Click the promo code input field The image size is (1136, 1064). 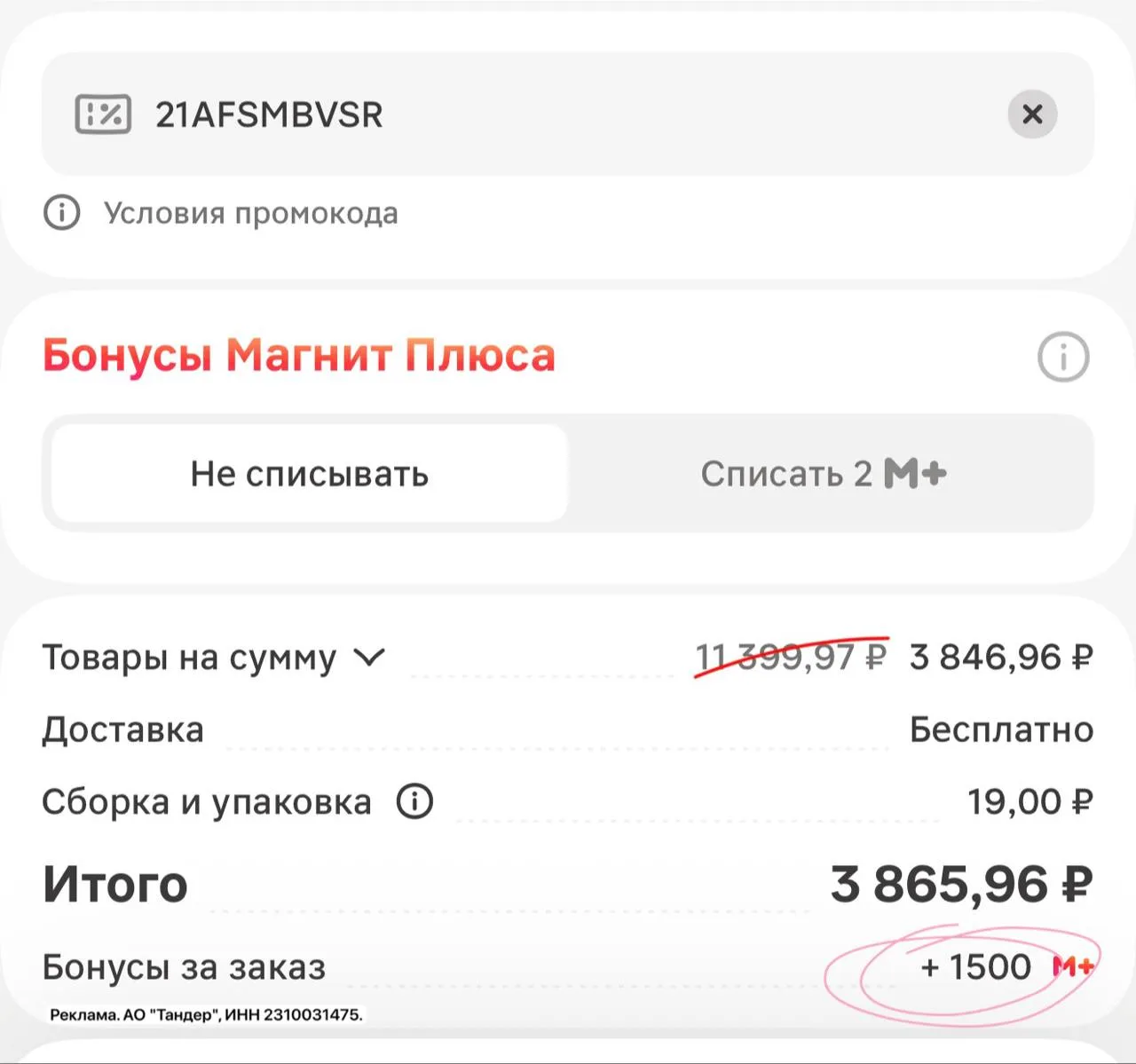568,114
